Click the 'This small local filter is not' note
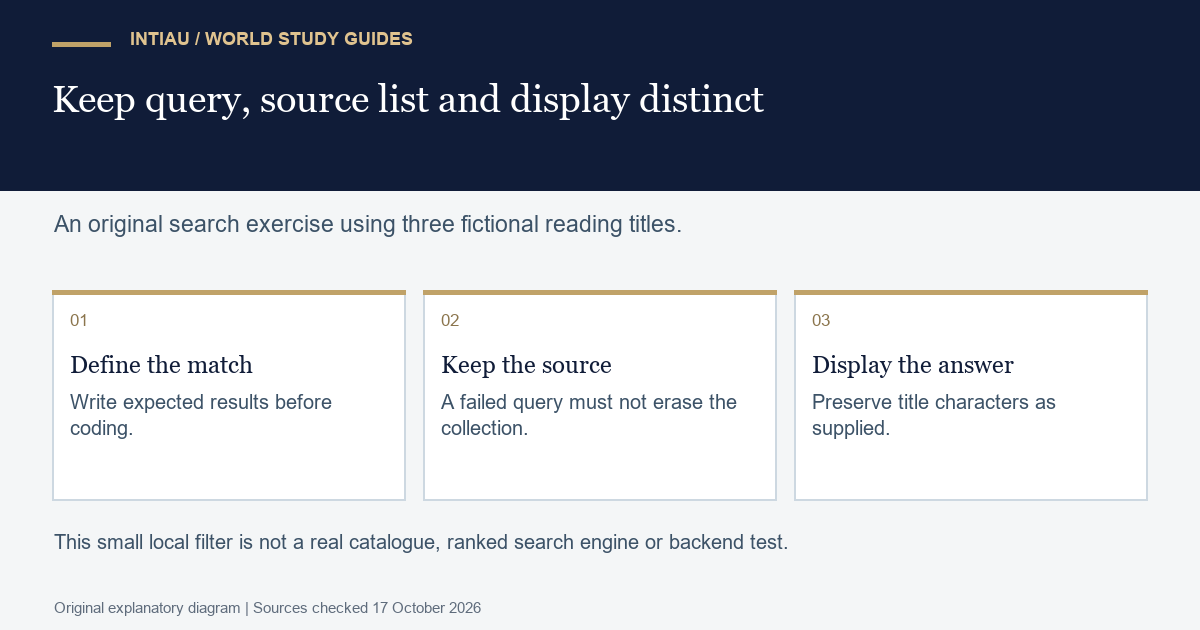This screenshot has height=630, width=1200. tap(421, 543)
